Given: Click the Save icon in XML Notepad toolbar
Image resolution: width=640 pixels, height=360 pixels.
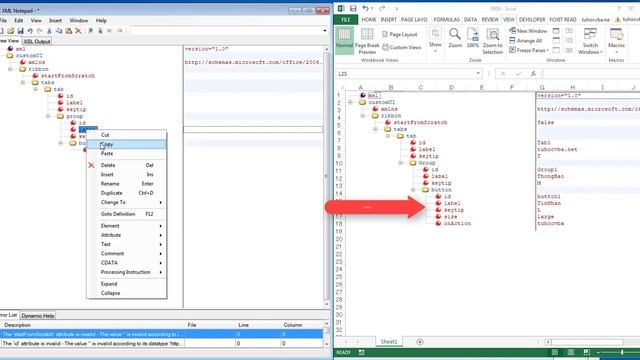Looking at the screenshot, I should [x=20, y=31].
